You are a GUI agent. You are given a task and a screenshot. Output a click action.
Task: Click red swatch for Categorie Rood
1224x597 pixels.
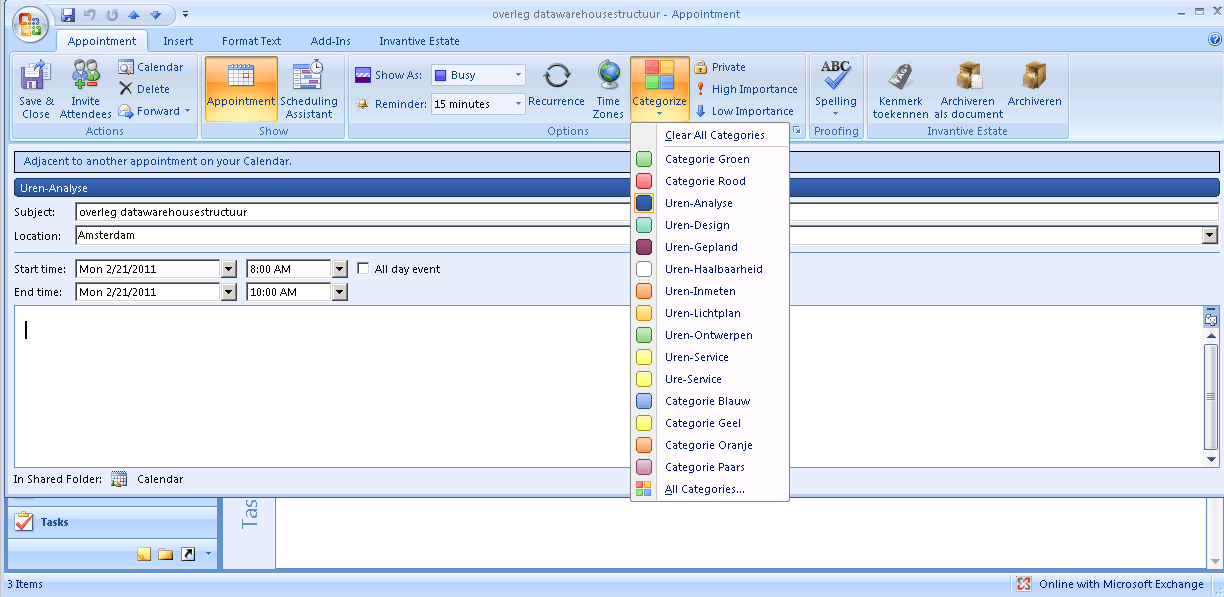coord(644,181)
